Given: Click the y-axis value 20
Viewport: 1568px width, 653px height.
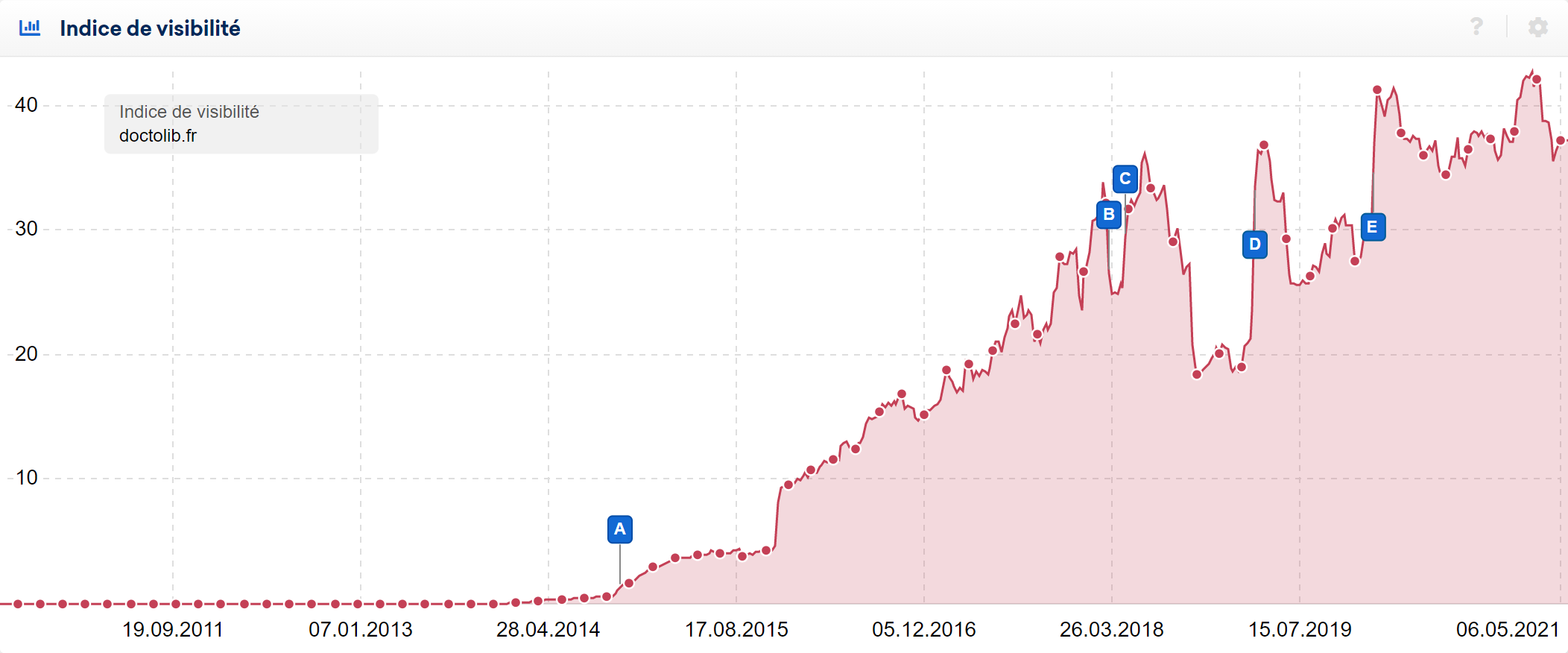Looking at the screenshot, I should (x=26, y=354).
